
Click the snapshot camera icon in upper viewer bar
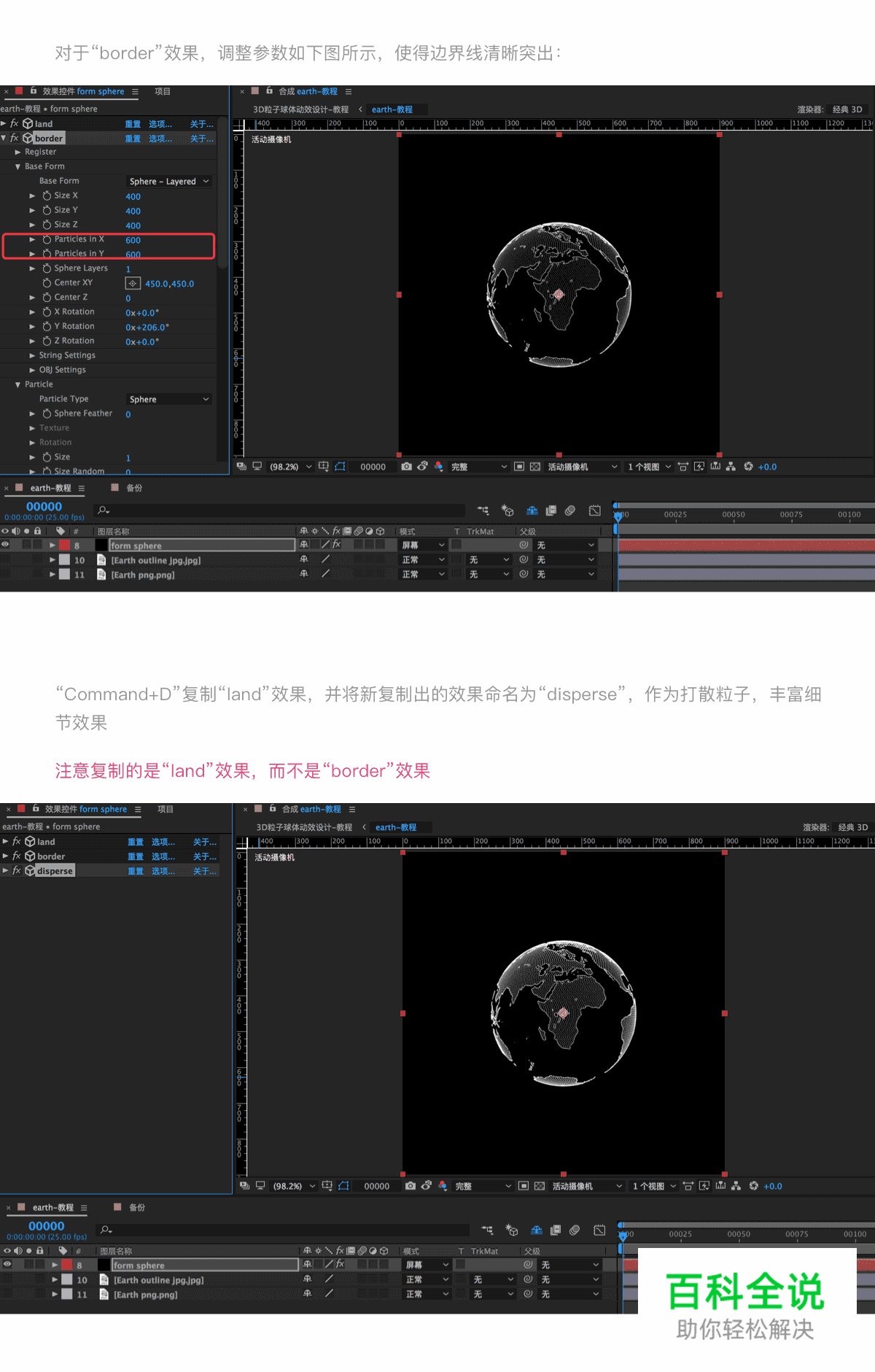click(406, 467)
